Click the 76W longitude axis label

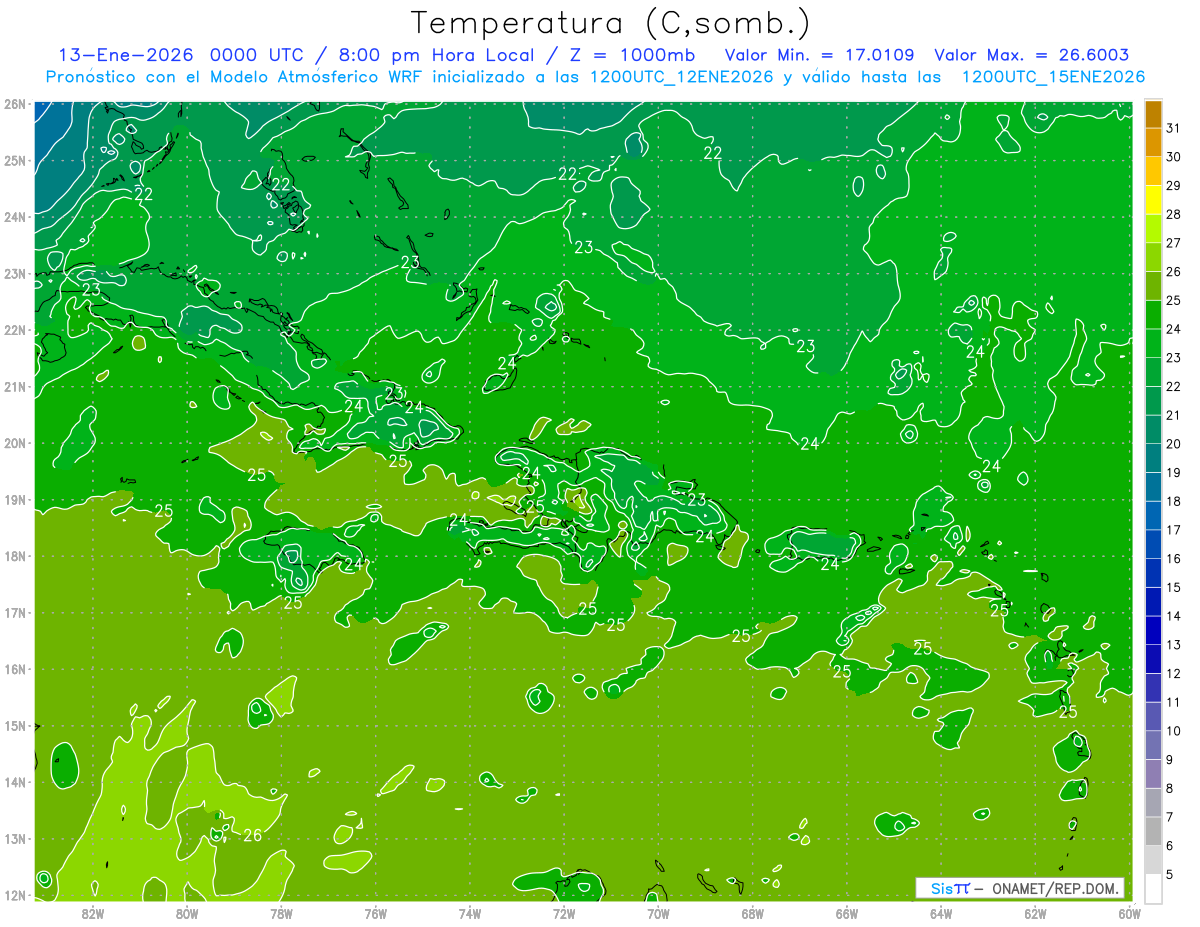tap(376, 913)
